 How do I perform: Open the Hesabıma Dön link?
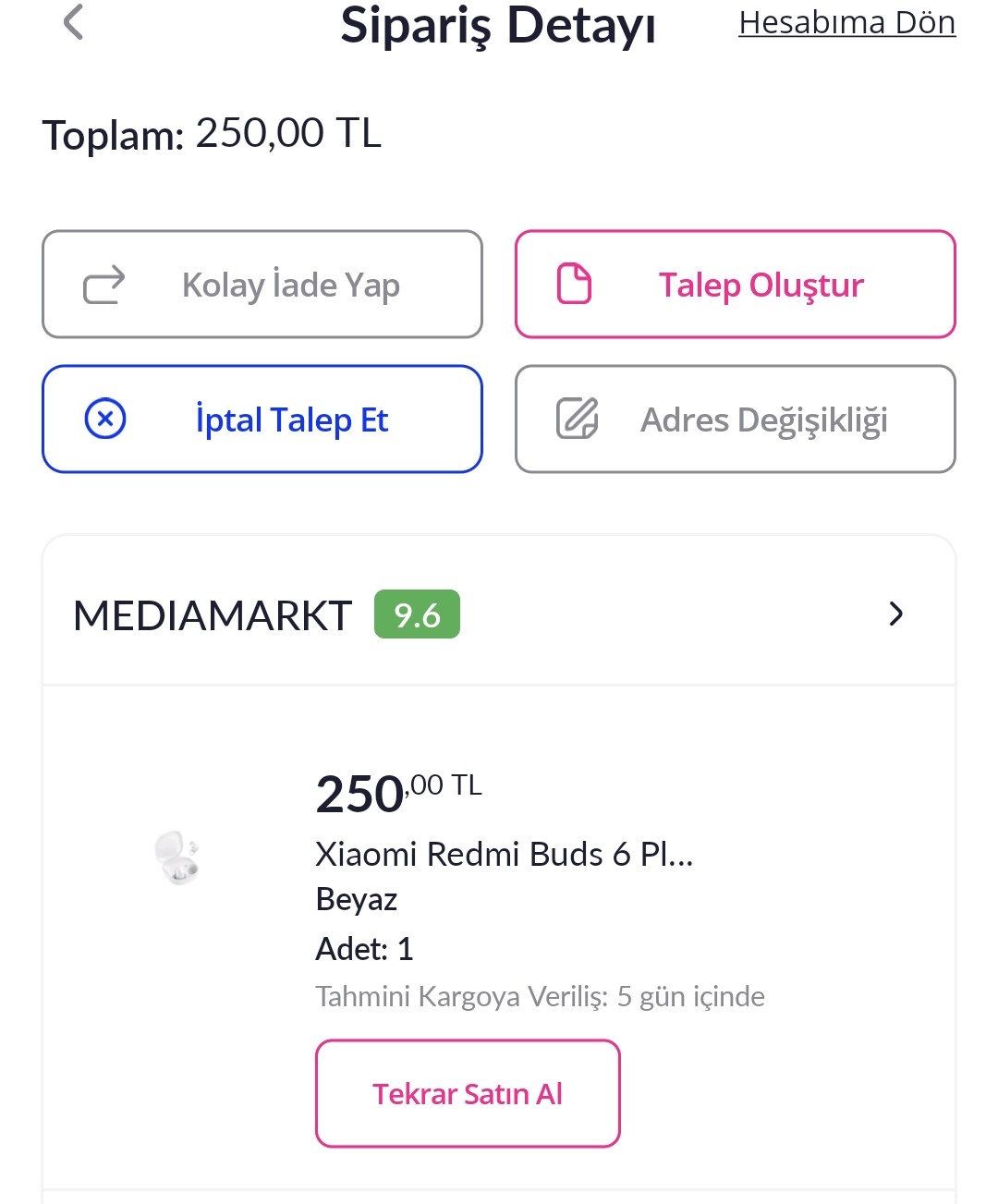coord(846,22)
